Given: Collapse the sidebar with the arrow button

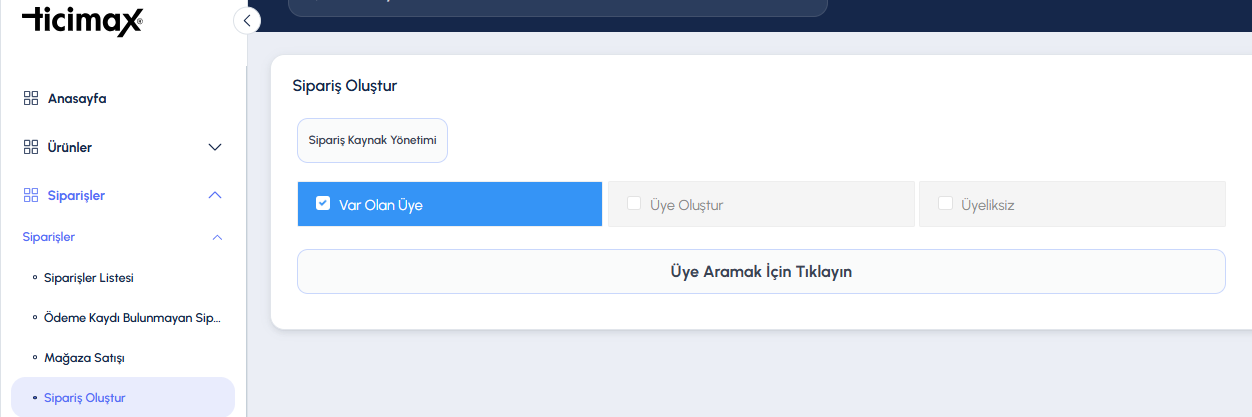Looking at the screenshot, I should (246, 20).
